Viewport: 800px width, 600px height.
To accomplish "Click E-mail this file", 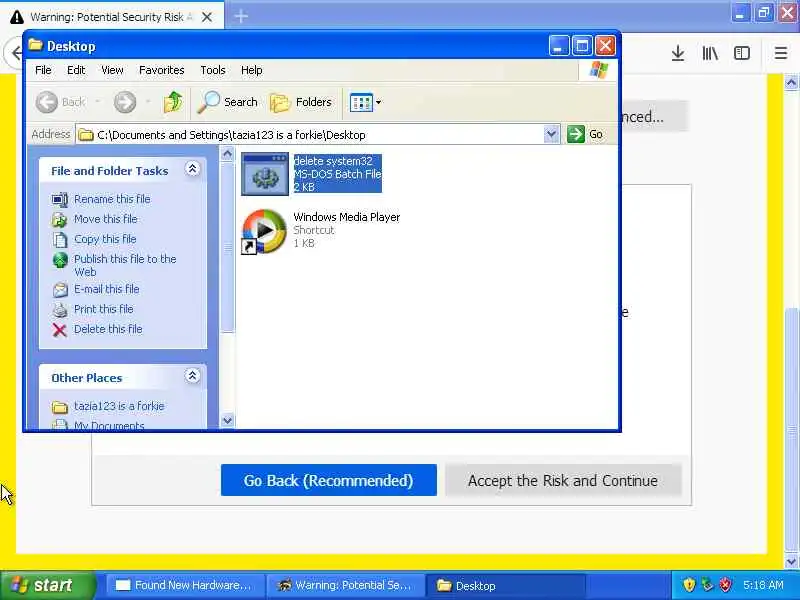I will coord(107,289).
